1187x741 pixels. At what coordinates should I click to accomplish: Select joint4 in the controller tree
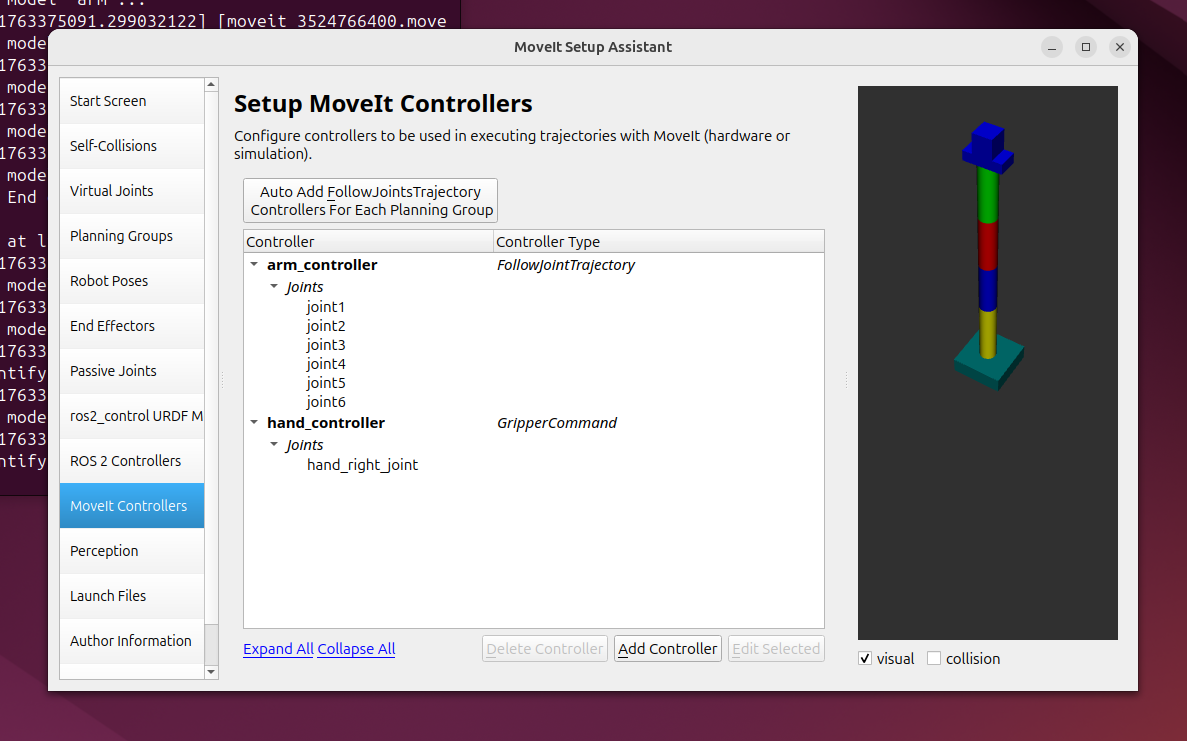click(x=326, y=363)
